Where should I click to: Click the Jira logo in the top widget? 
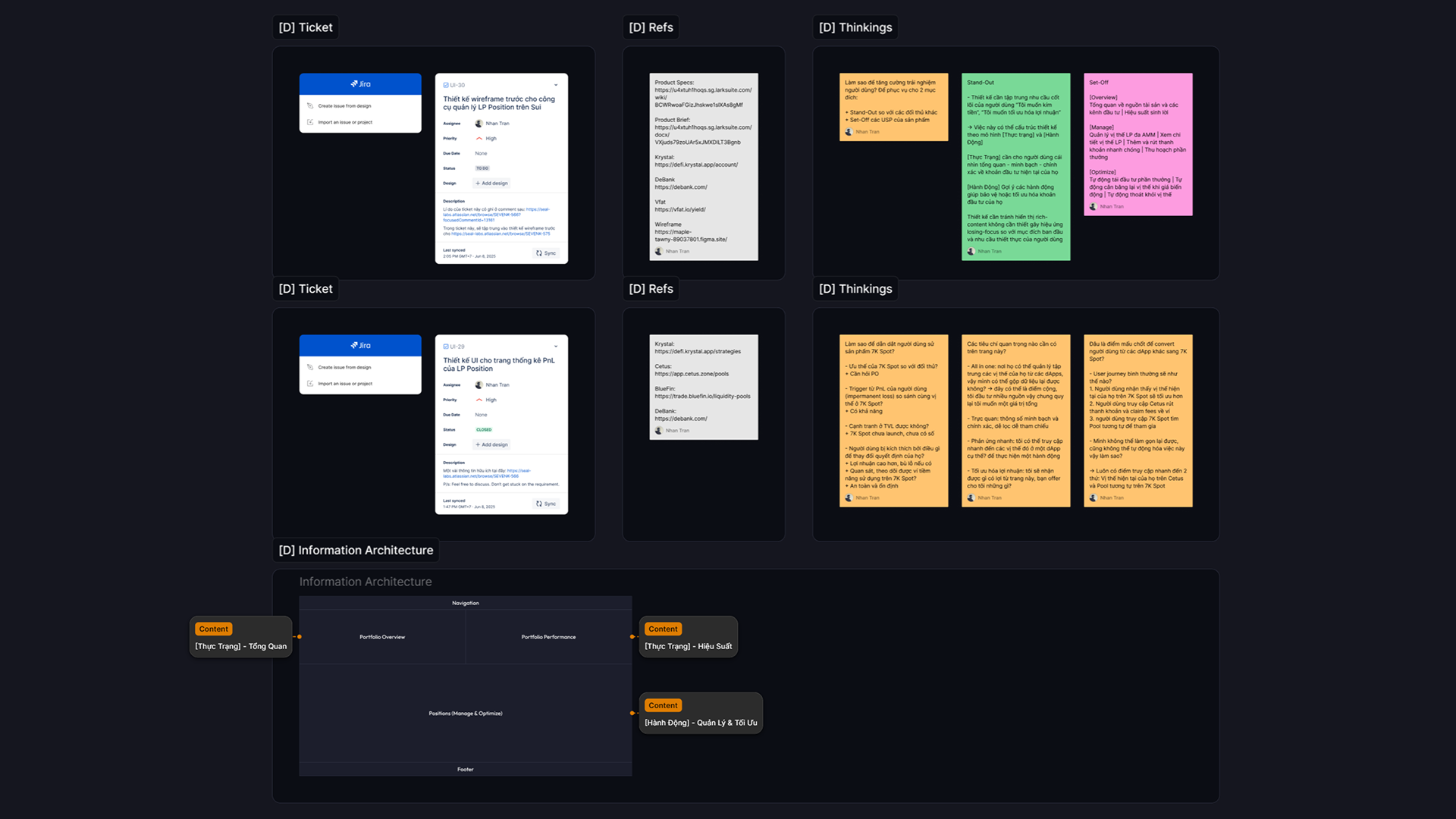(x=360, y=84)
